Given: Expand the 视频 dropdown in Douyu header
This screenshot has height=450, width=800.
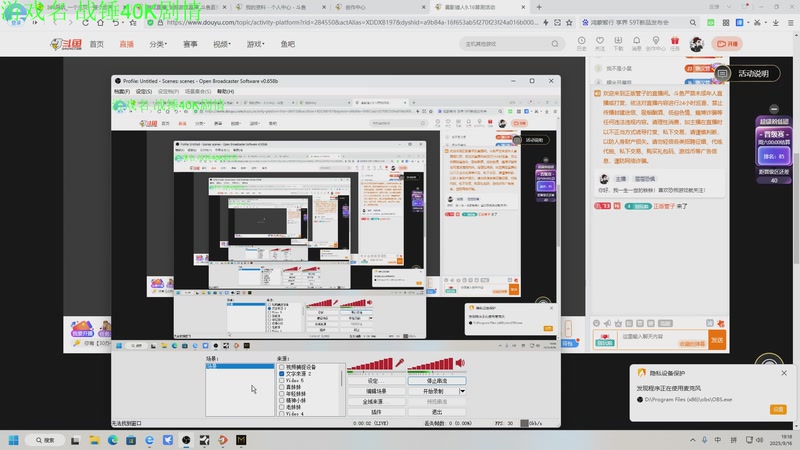Looking at the screenshot, I should (x=221, y=44).
